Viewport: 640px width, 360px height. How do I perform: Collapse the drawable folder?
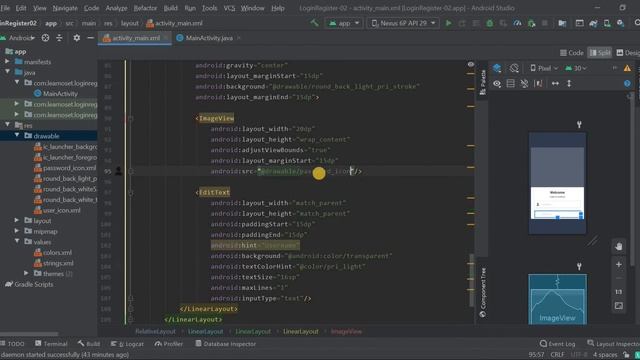[17, 136]
